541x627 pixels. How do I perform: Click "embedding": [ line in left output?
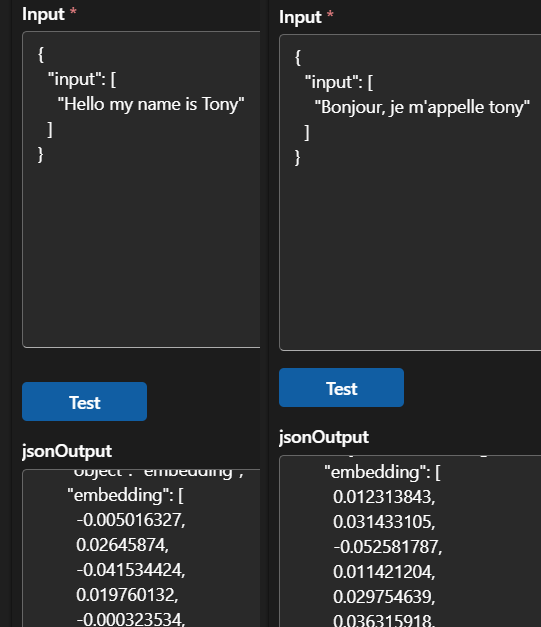click(x=126, y=495)
